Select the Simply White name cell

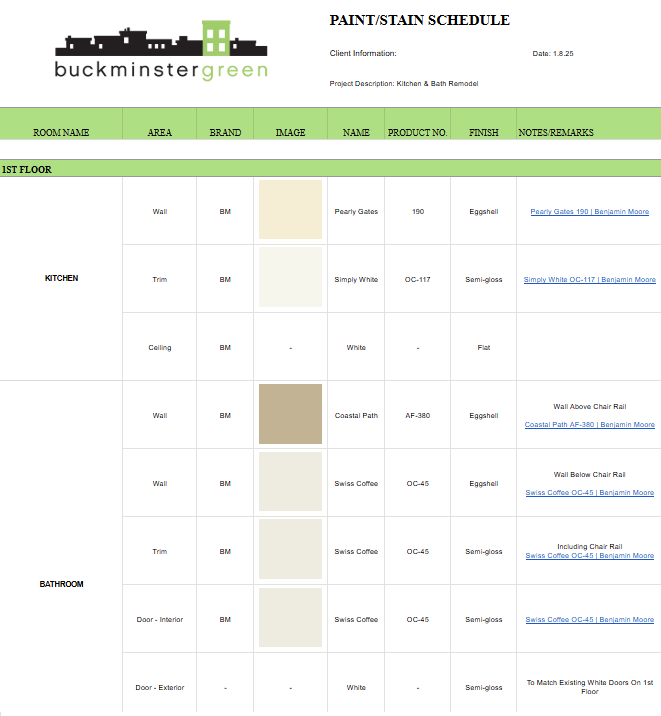(356, 279)
